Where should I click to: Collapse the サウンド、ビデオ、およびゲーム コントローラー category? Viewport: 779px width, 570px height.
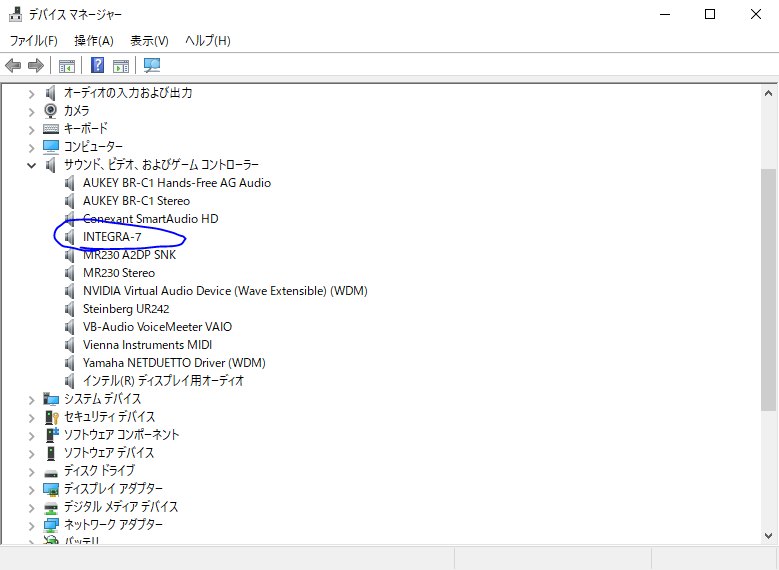tap(31, 165)
